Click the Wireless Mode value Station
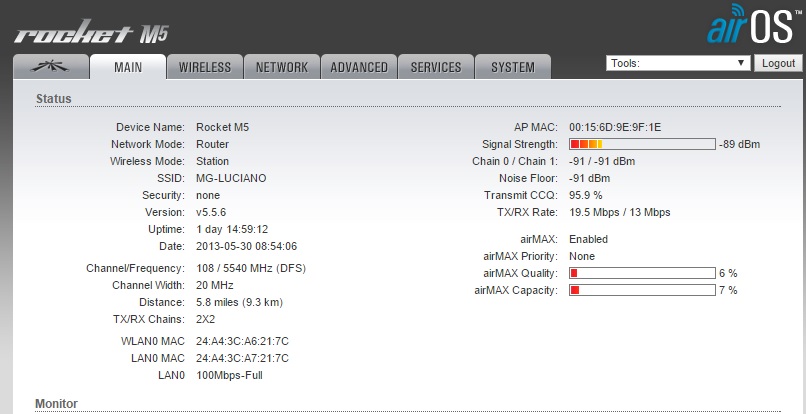 (x=212, y=161)
